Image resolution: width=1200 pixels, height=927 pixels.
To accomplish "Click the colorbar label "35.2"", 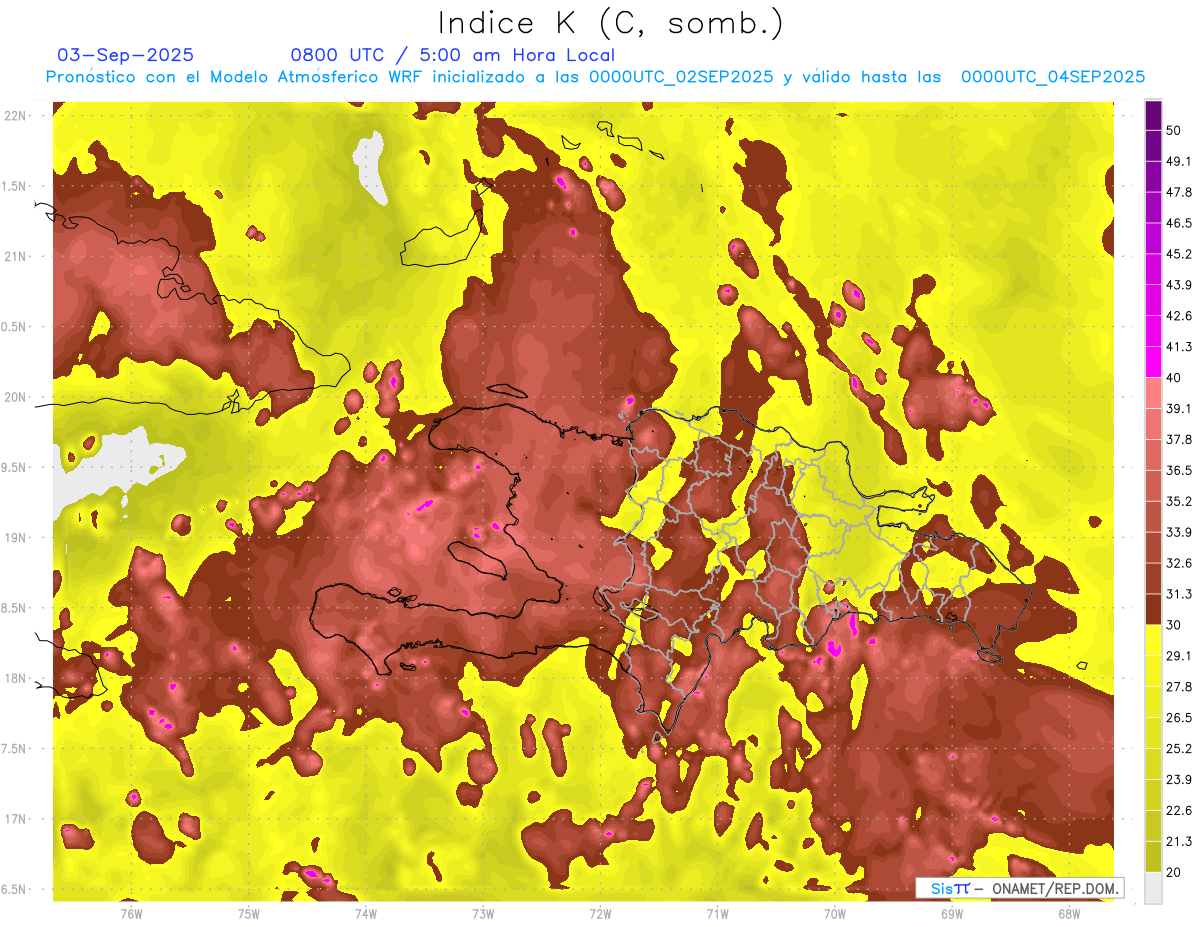I will click(1179, 501).
